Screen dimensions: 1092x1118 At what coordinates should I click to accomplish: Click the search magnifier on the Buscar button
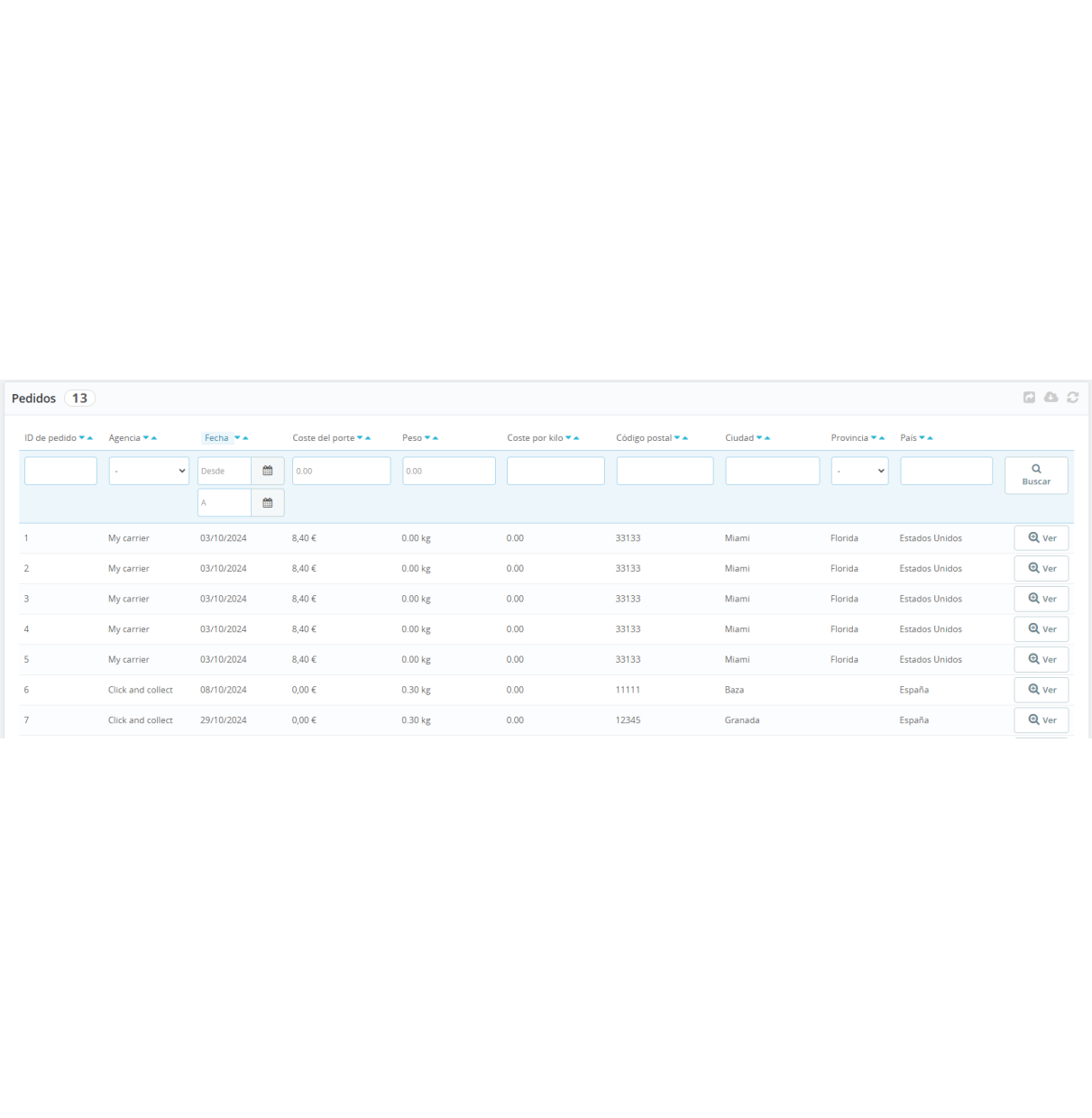tap(1036, 467)
